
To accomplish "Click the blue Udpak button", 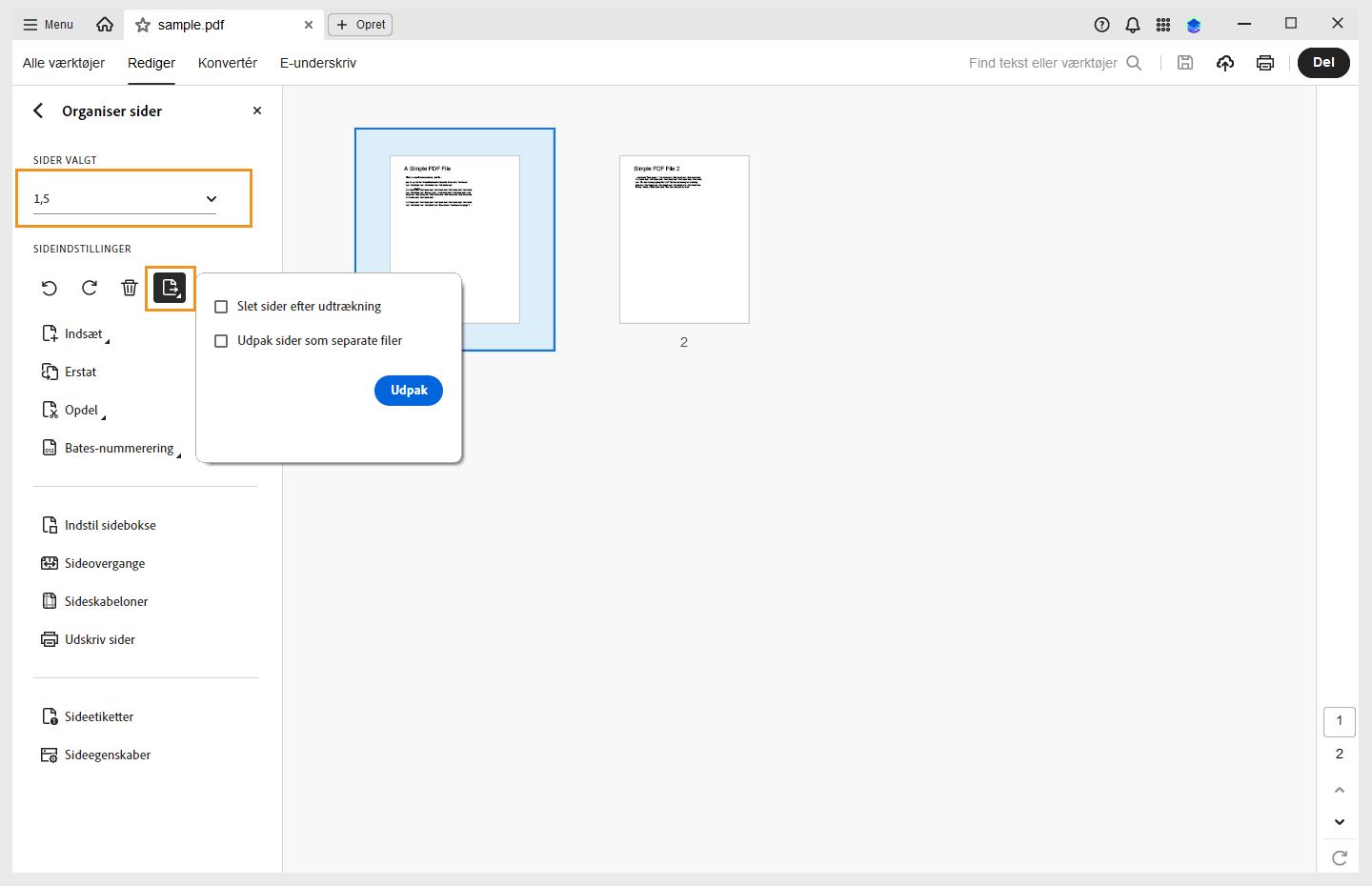I will coord(408,391).
